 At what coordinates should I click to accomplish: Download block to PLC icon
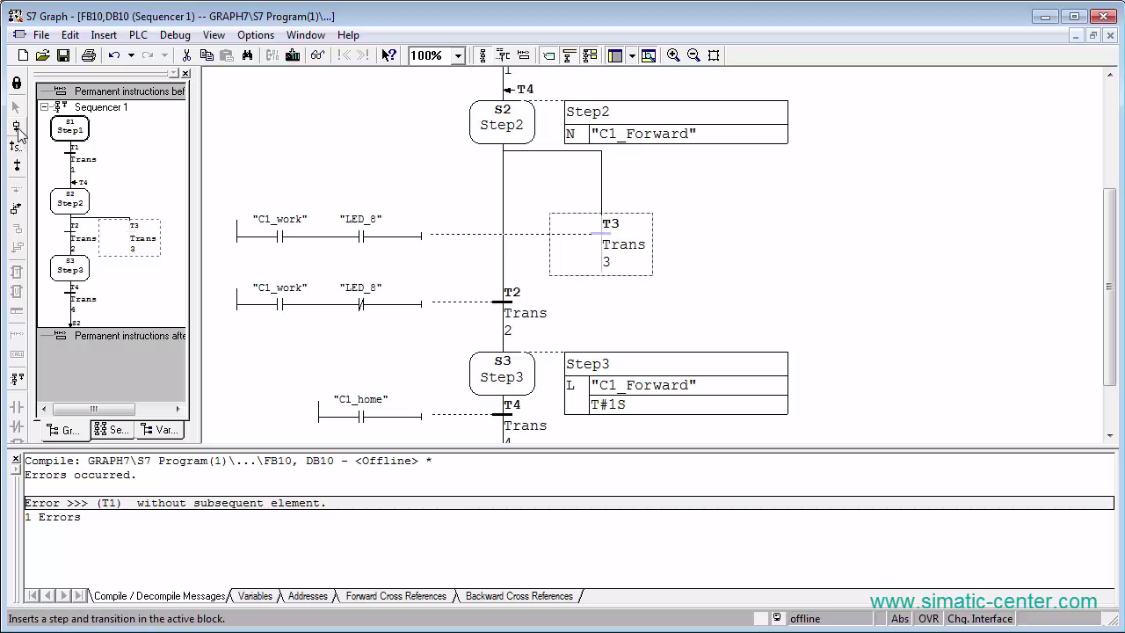[293, 55]
